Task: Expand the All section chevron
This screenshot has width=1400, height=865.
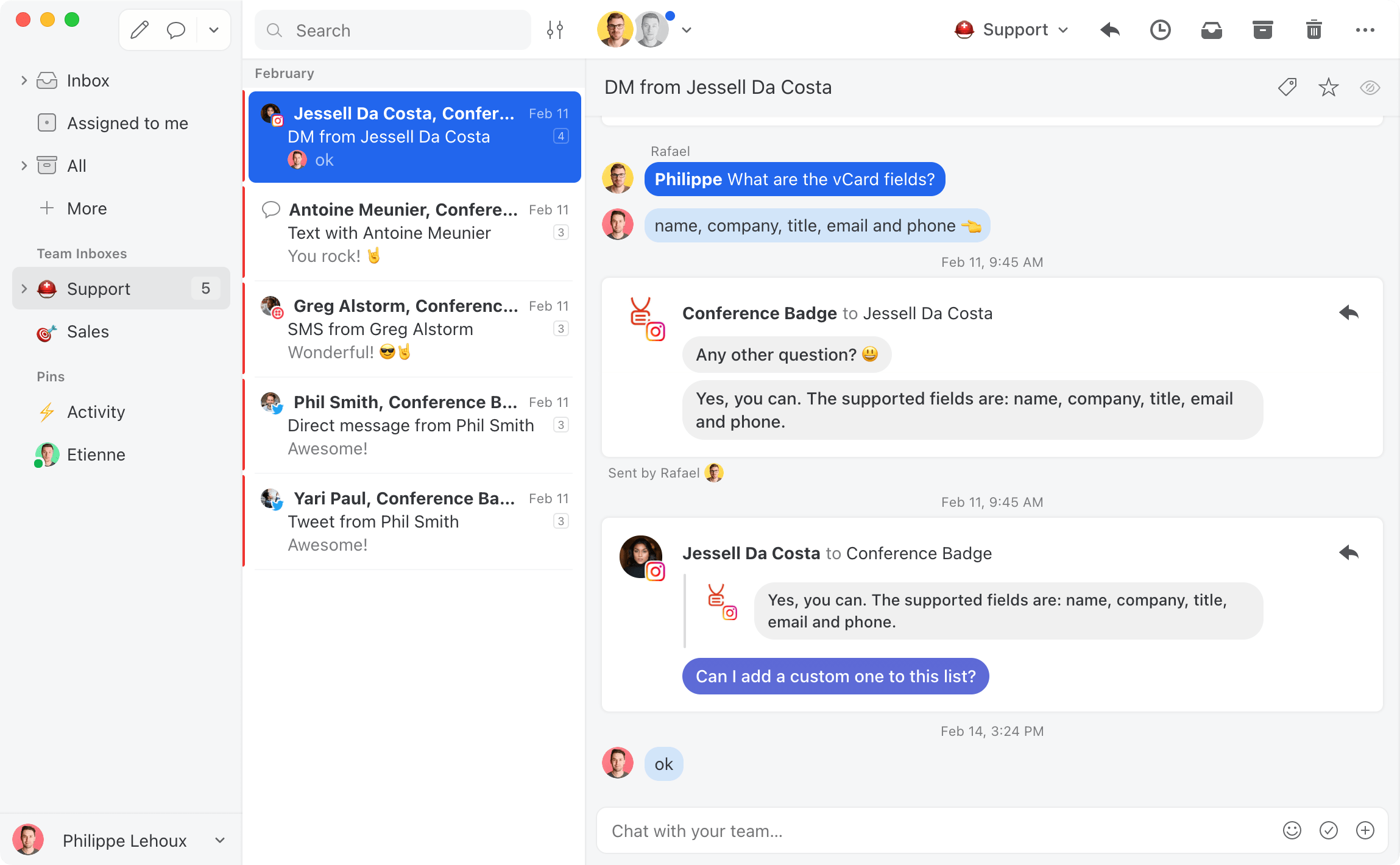Action: click(24, 166)
